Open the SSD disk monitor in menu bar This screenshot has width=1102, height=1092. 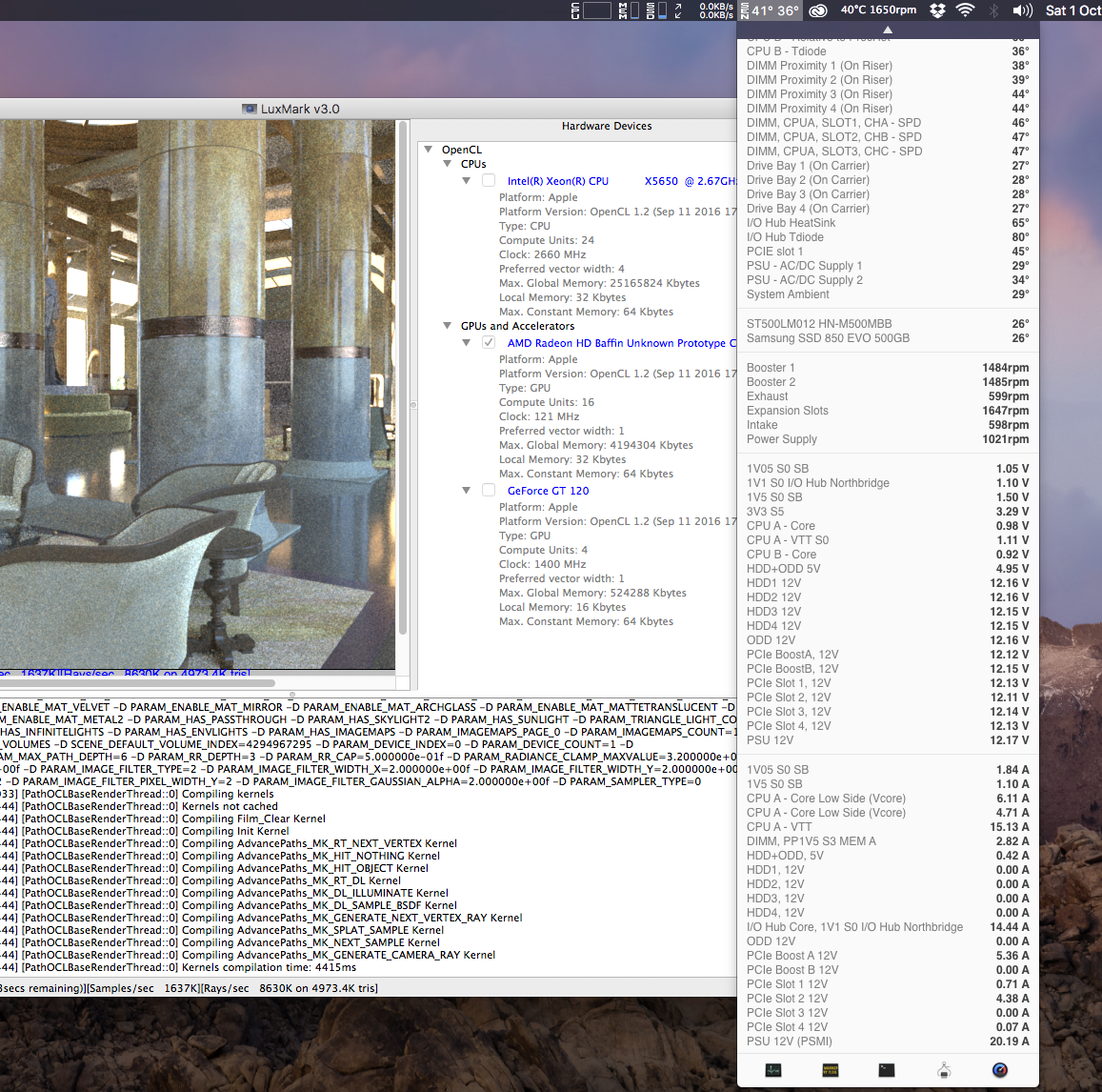[656, 10]
